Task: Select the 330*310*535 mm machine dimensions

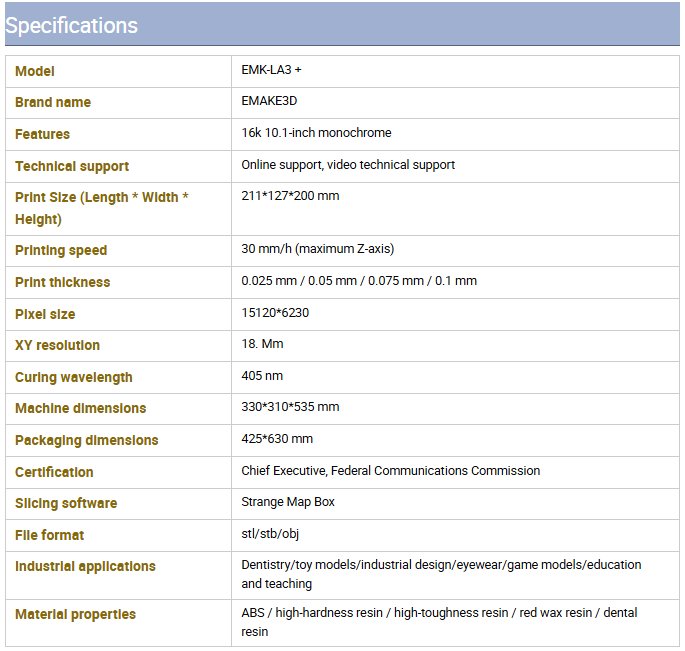Action: (x=290, y=407)
